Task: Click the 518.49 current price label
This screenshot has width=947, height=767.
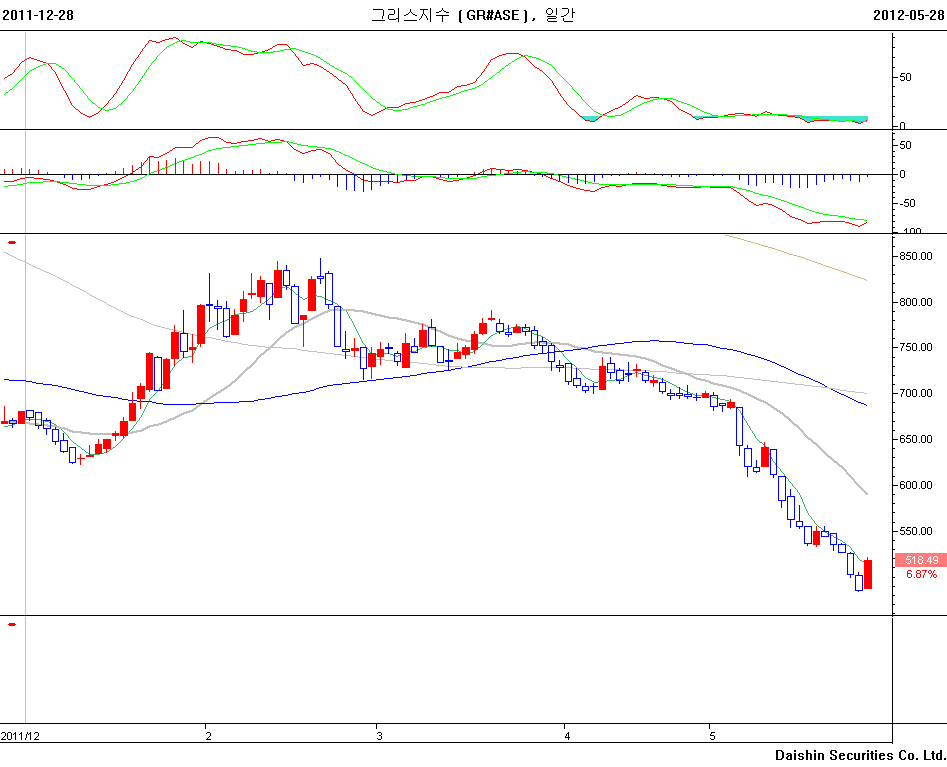Action: [x=921, y=560]
